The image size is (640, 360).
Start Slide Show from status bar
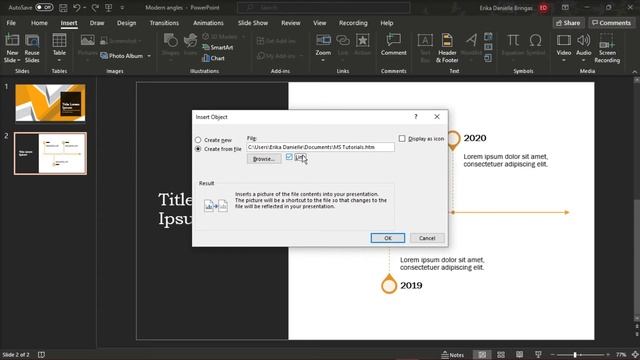click(x=538, y=355)
